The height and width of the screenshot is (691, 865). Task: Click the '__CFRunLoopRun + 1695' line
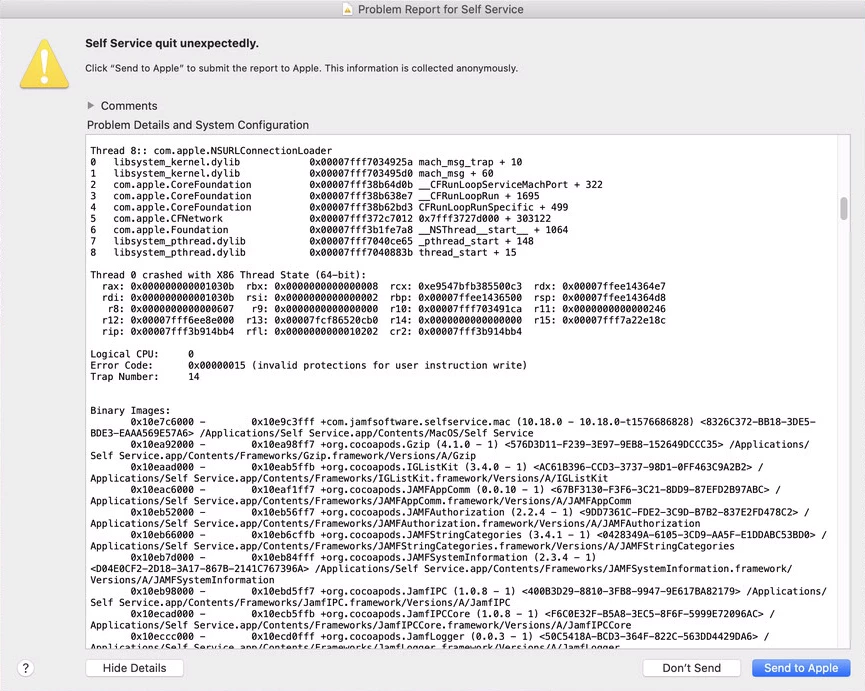315,196
